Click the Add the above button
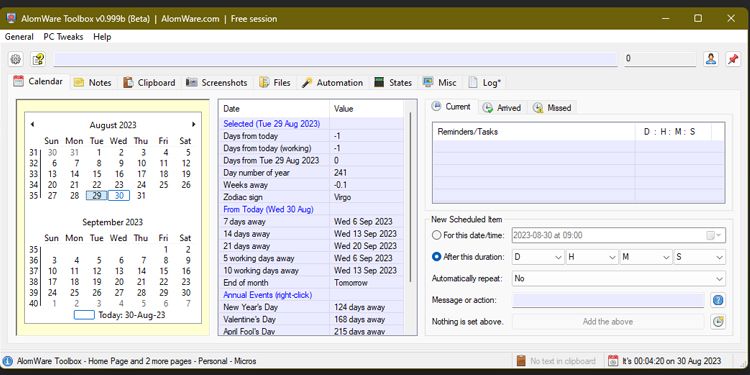The width and height of the screenshot is (750, 375). point(608,322)
